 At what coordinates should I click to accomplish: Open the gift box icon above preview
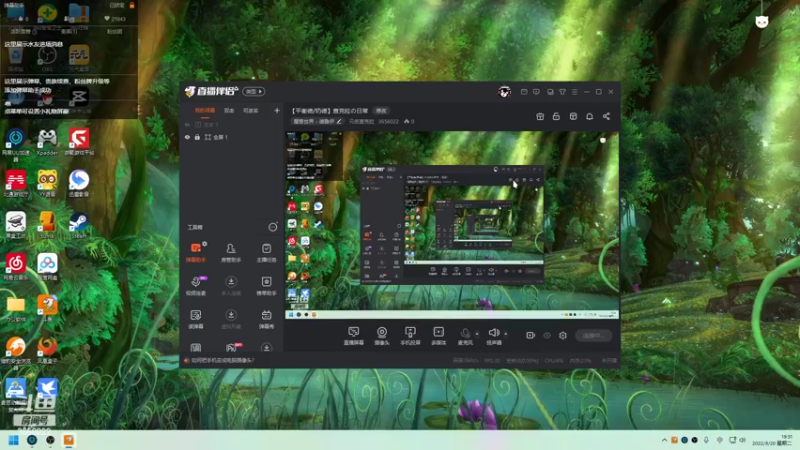coord(540,116)
